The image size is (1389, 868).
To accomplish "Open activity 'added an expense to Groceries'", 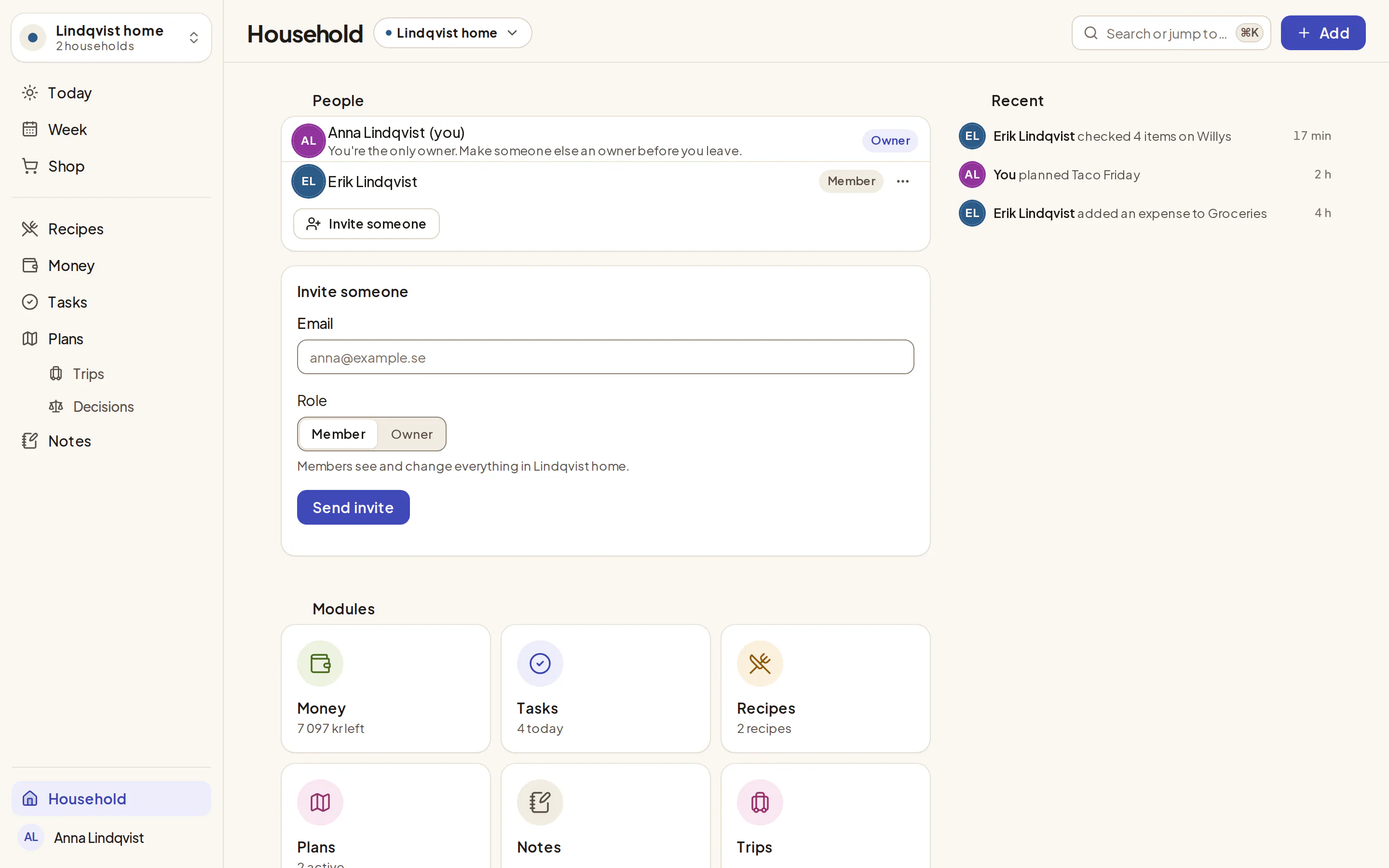I will 1145,213.
